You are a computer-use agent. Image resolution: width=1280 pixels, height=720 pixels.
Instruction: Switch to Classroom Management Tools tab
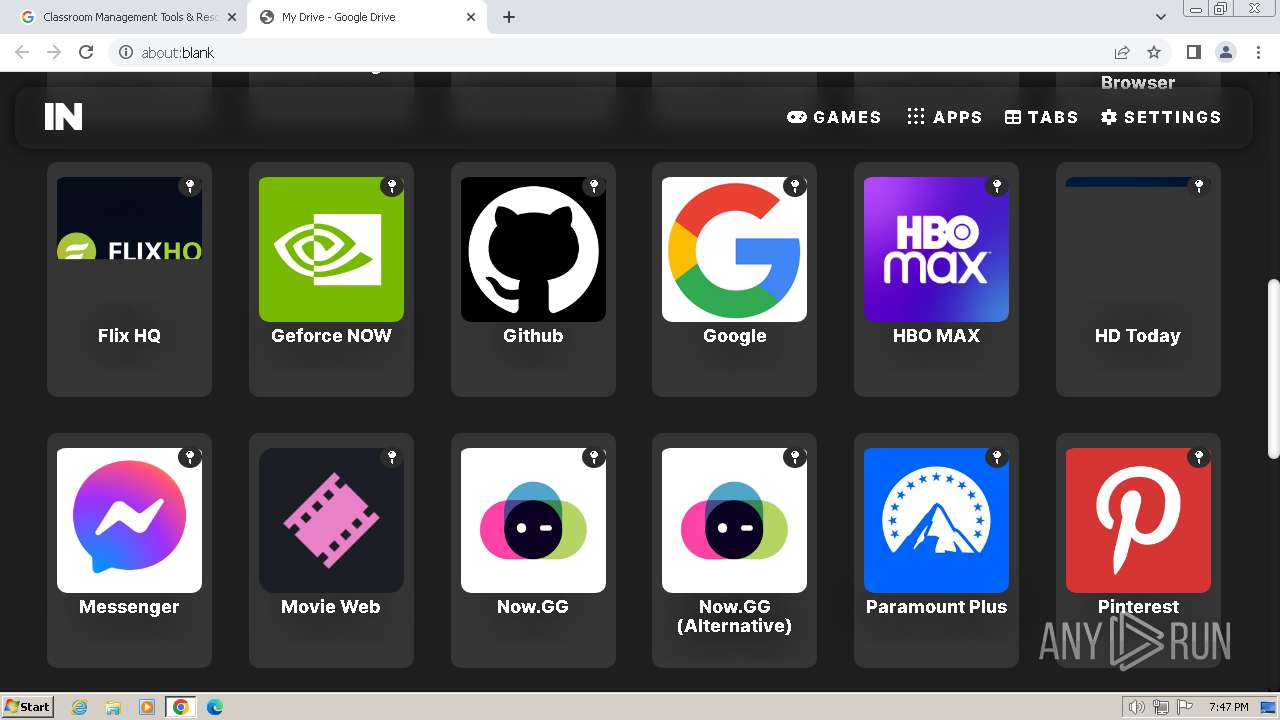130,17
